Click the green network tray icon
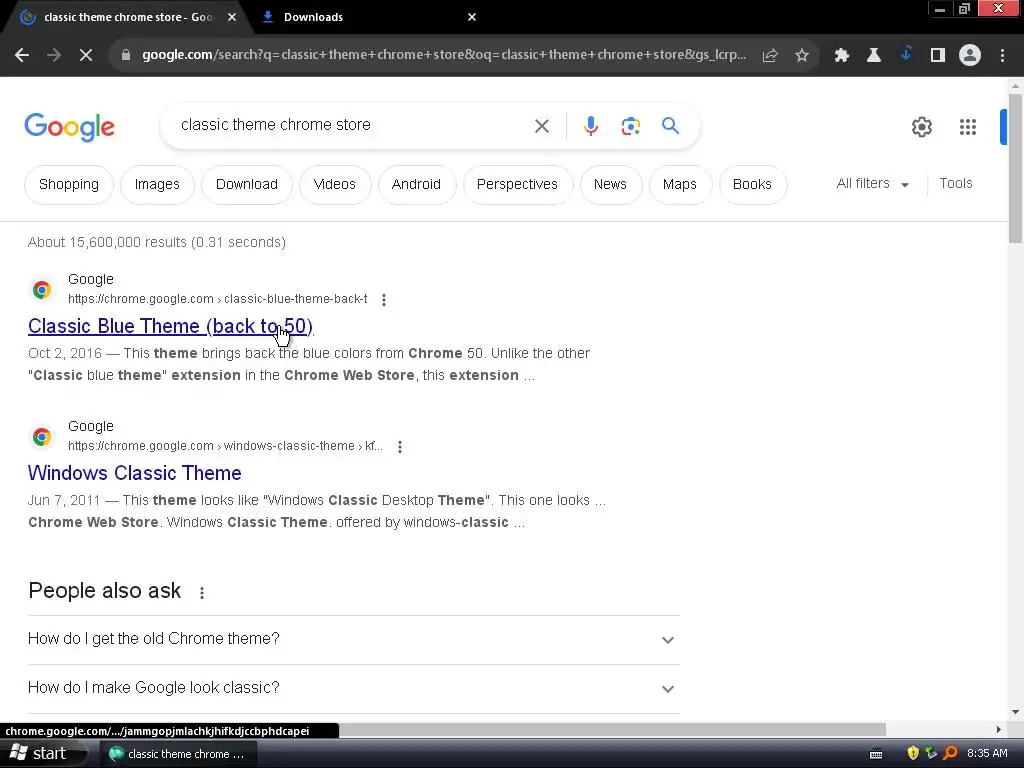1024x768 pixels. [931, 753]
